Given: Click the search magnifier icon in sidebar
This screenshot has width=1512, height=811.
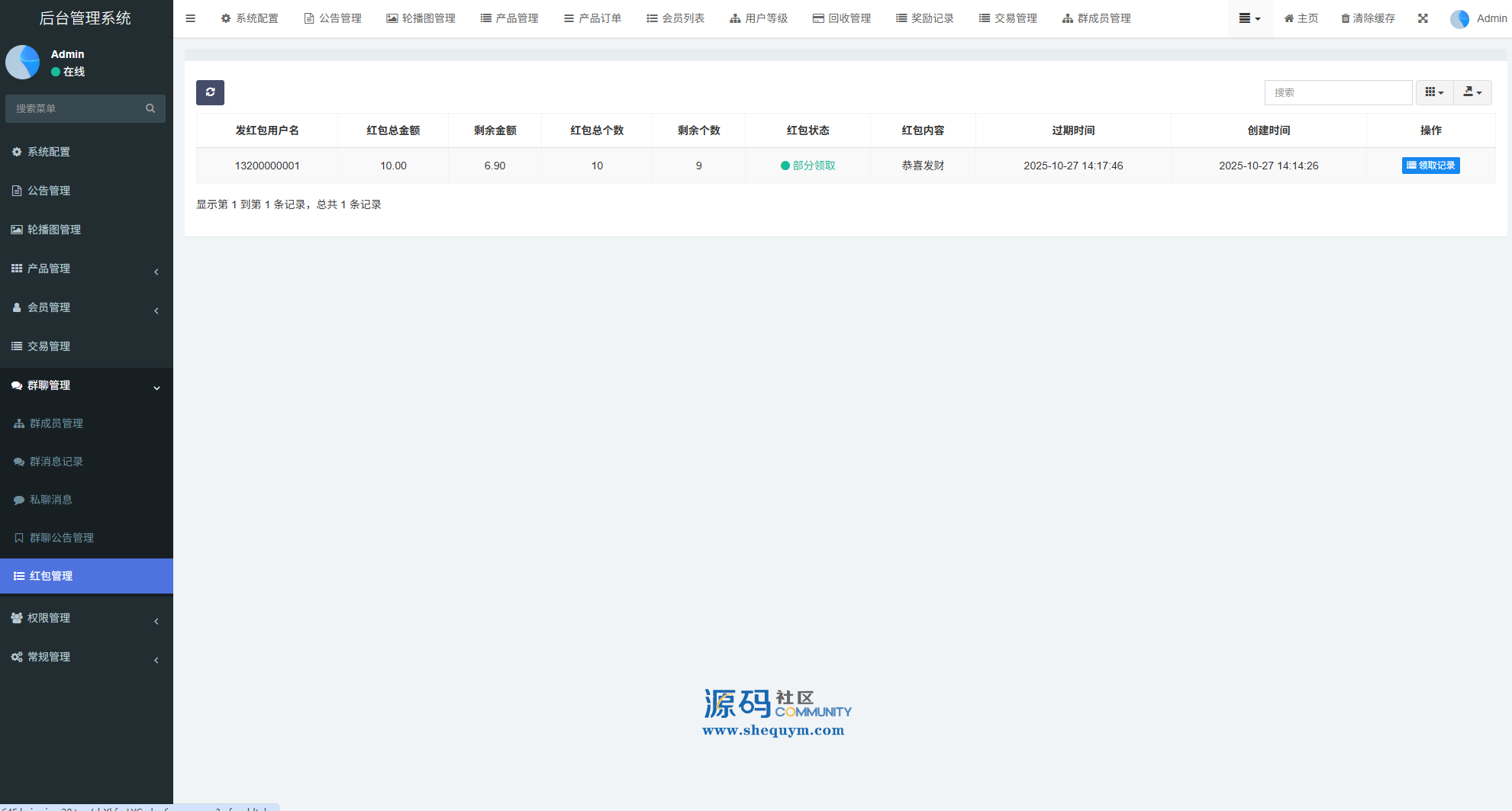Looking at the screenshot, I should tap(150, 108).
